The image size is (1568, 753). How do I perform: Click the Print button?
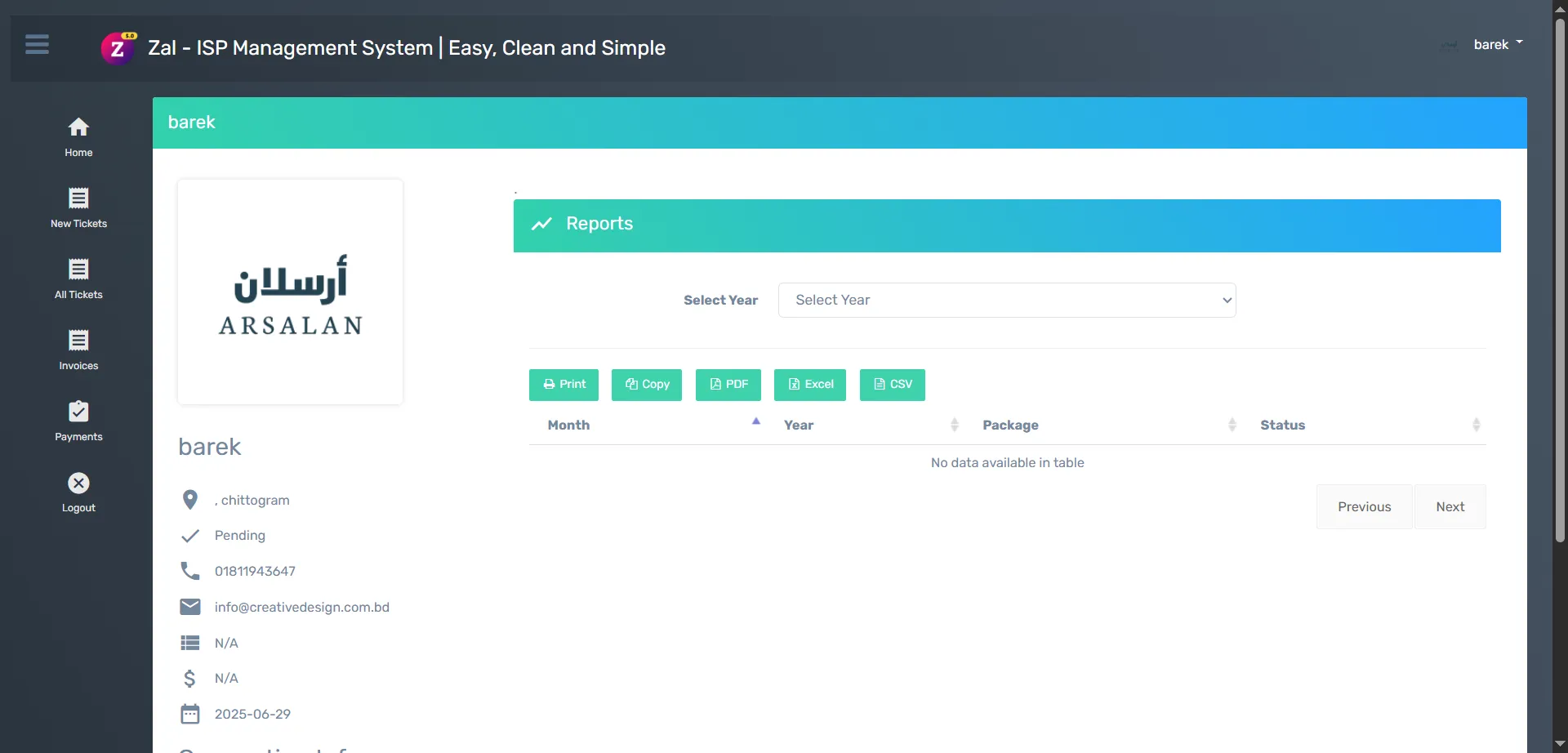tap(563, 385)
